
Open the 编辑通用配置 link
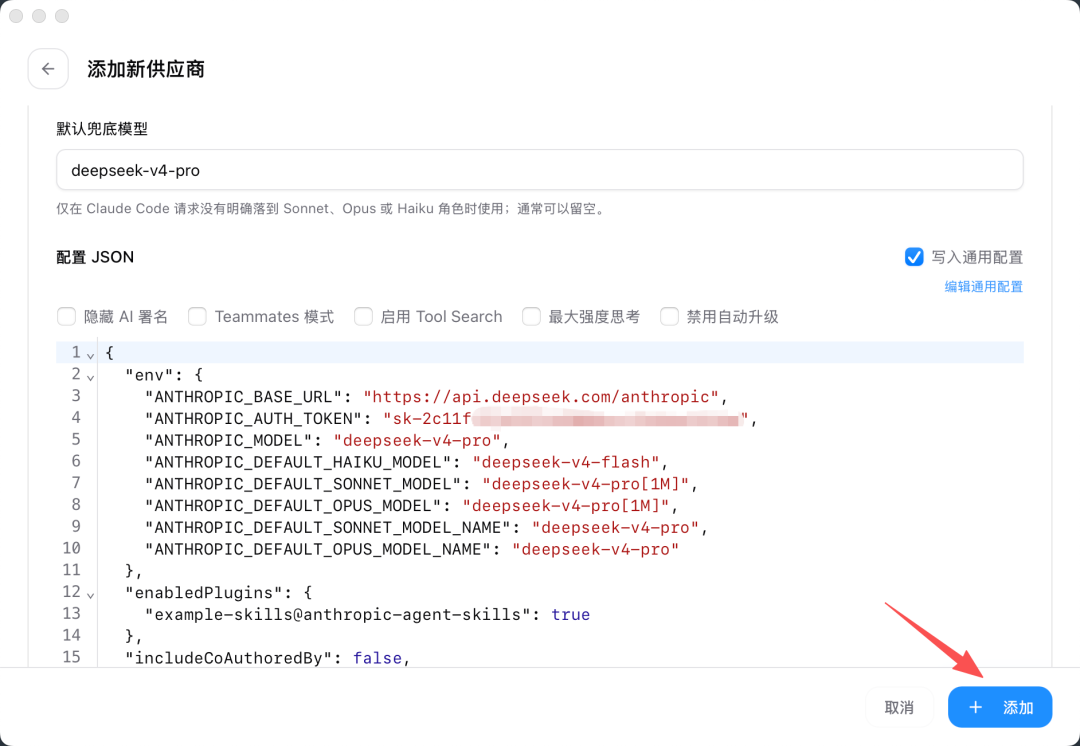(984, 287)
